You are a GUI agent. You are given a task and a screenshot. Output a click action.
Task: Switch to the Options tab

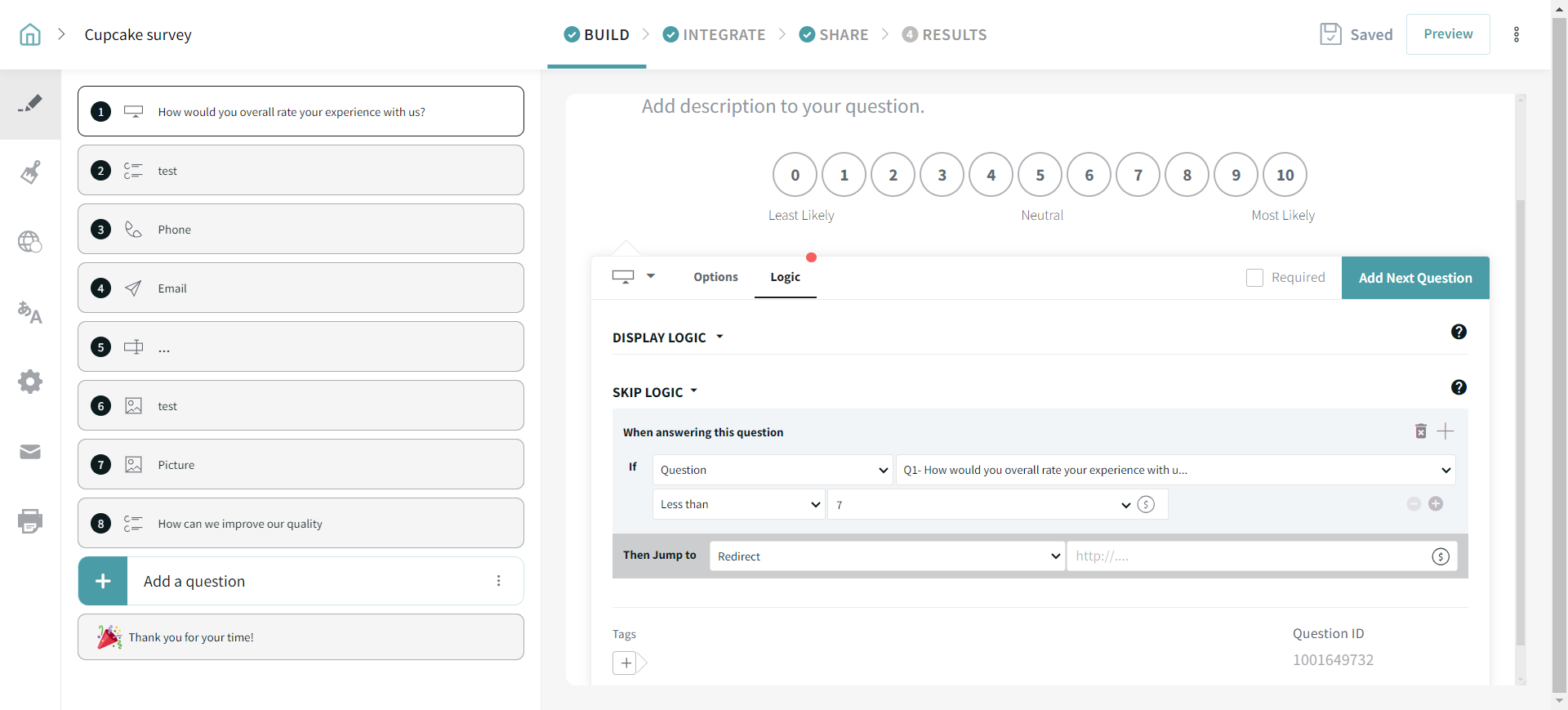[x=715, y=277]
